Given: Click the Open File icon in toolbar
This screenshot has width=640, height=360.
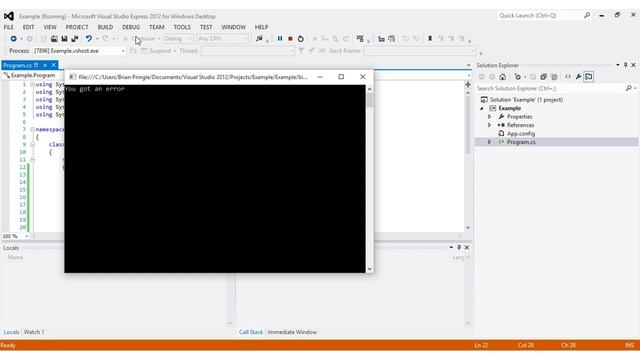Looking at the screenshot, I should [54, 39].
